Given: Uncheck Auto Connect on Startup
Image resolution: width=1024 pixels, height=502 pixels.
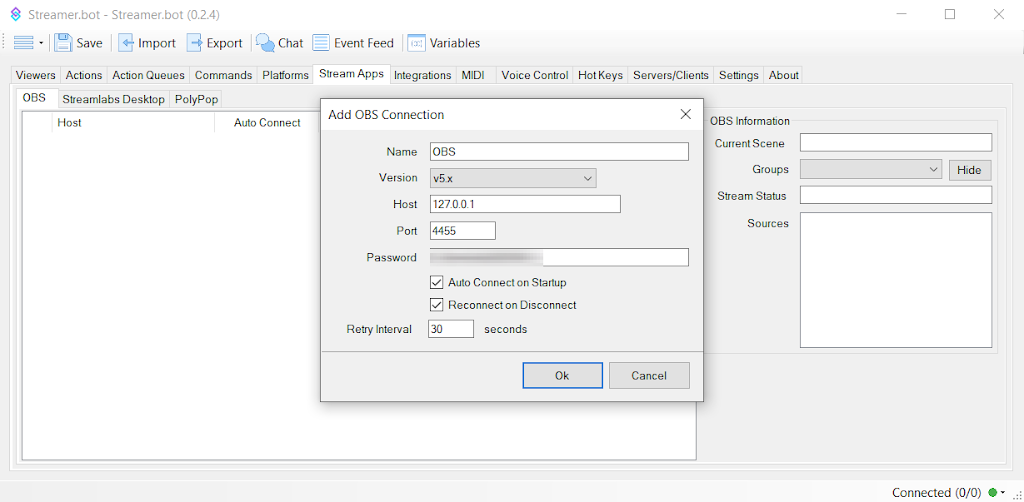Looking at the screenshot, I should pyautogui.click(x=436, y=283).
